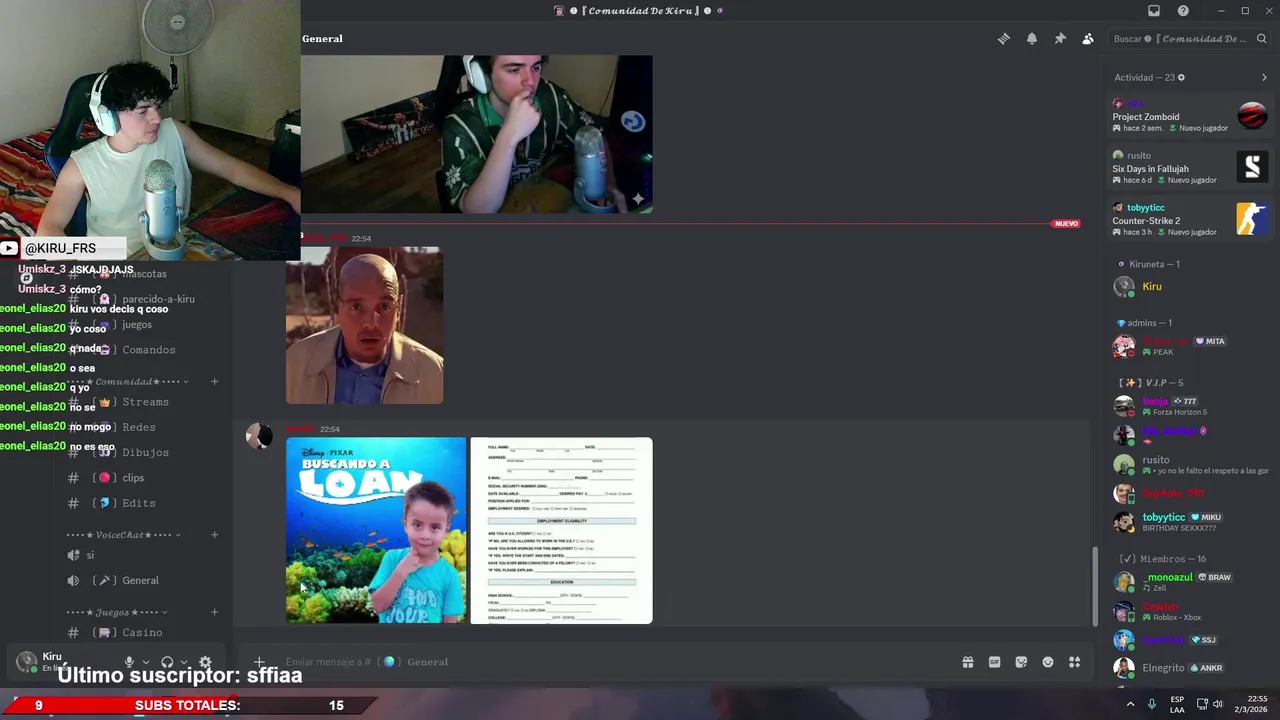This screenshot has height=720, width=1280.
Task: Open the Inbox icon in title bar
Action: click(1154, 11)
